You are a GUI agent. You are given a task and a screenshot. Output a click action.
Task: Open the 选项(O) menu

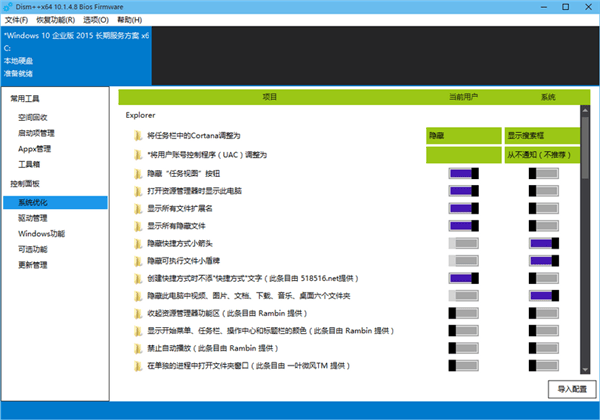(x=96, y=19)
